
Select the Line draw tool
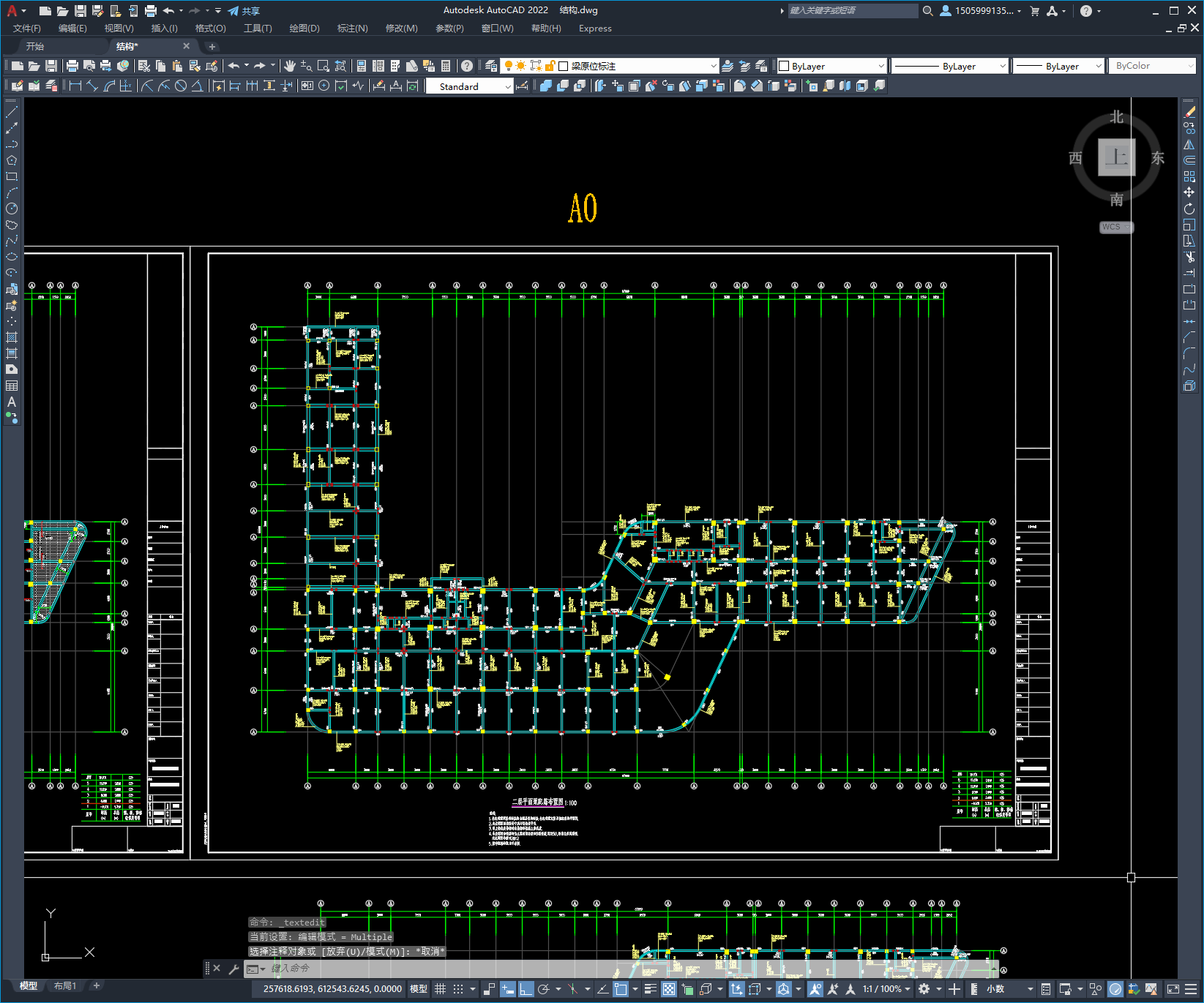pyautogui.click(x=12, y=113)
